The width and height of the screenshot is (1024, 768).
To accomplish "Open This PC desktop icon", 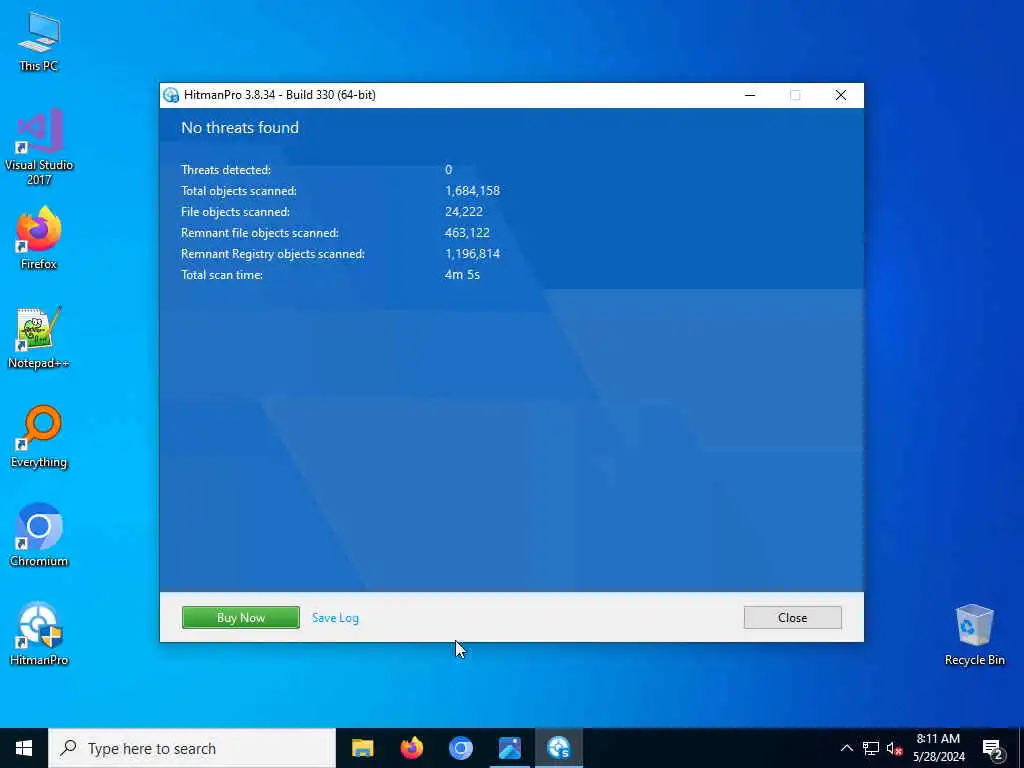I will 39,40.
